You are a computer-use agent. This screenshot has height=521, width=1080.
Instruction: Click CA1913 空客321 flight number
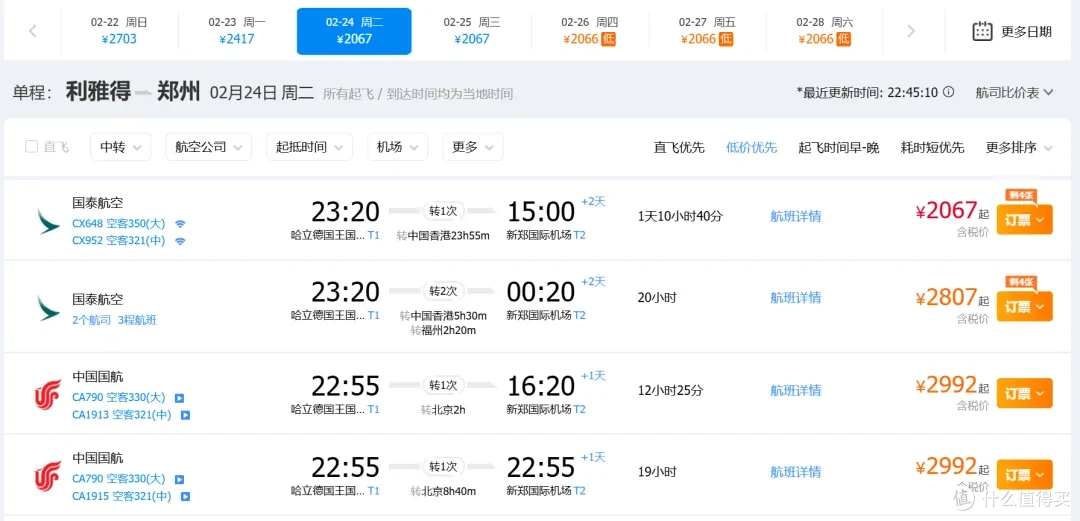point(122,416)
